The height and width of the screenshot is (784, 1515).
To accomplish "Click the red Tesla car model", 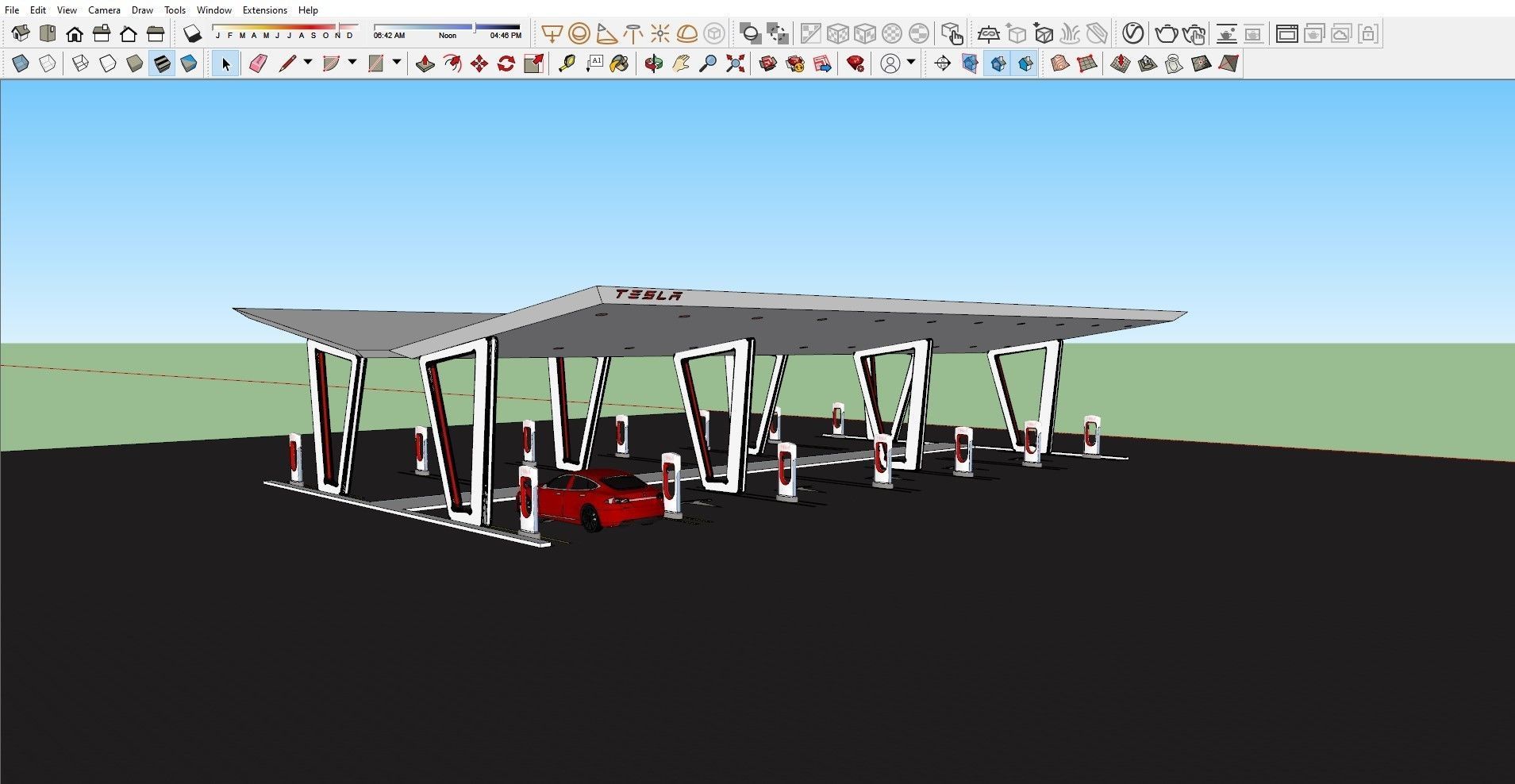I will tap(601, 499).
